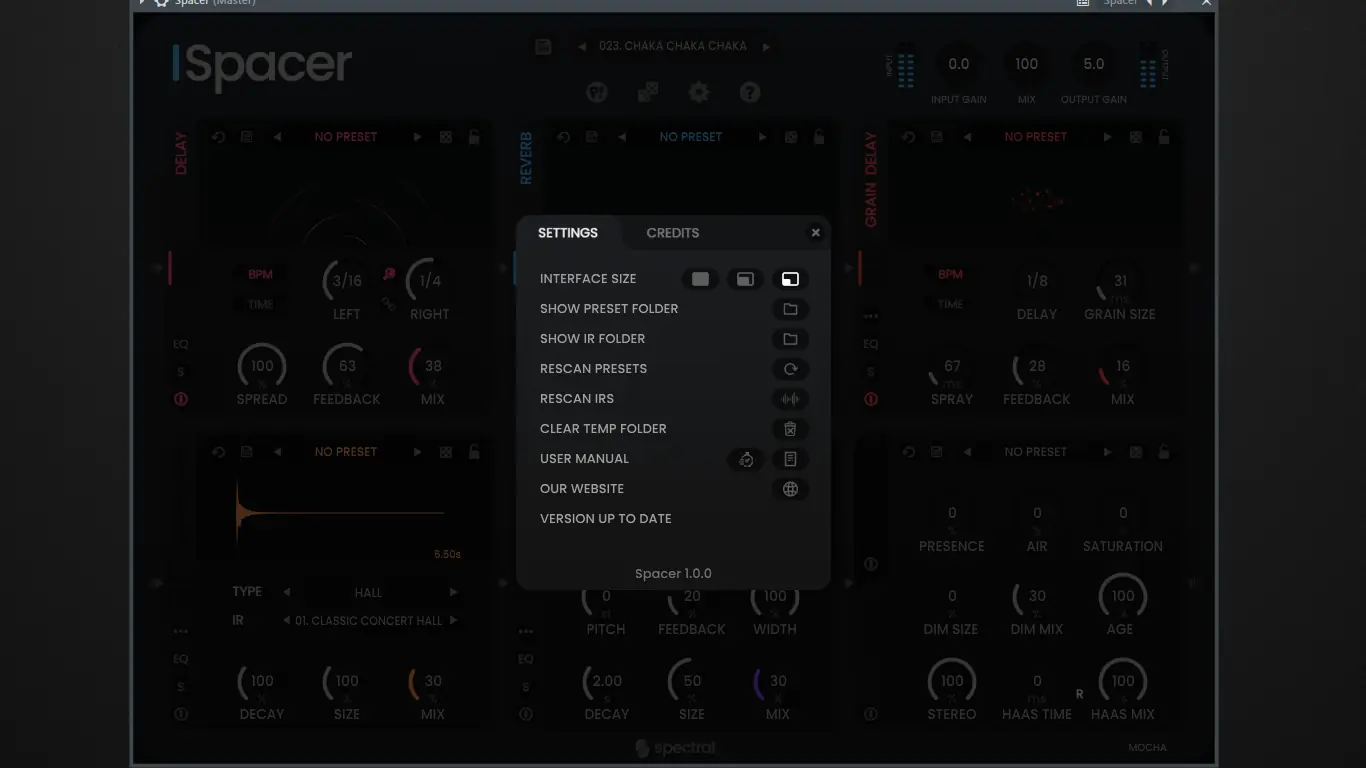
Task: Select next reverb Type after Hall
Action: point(453,592)
